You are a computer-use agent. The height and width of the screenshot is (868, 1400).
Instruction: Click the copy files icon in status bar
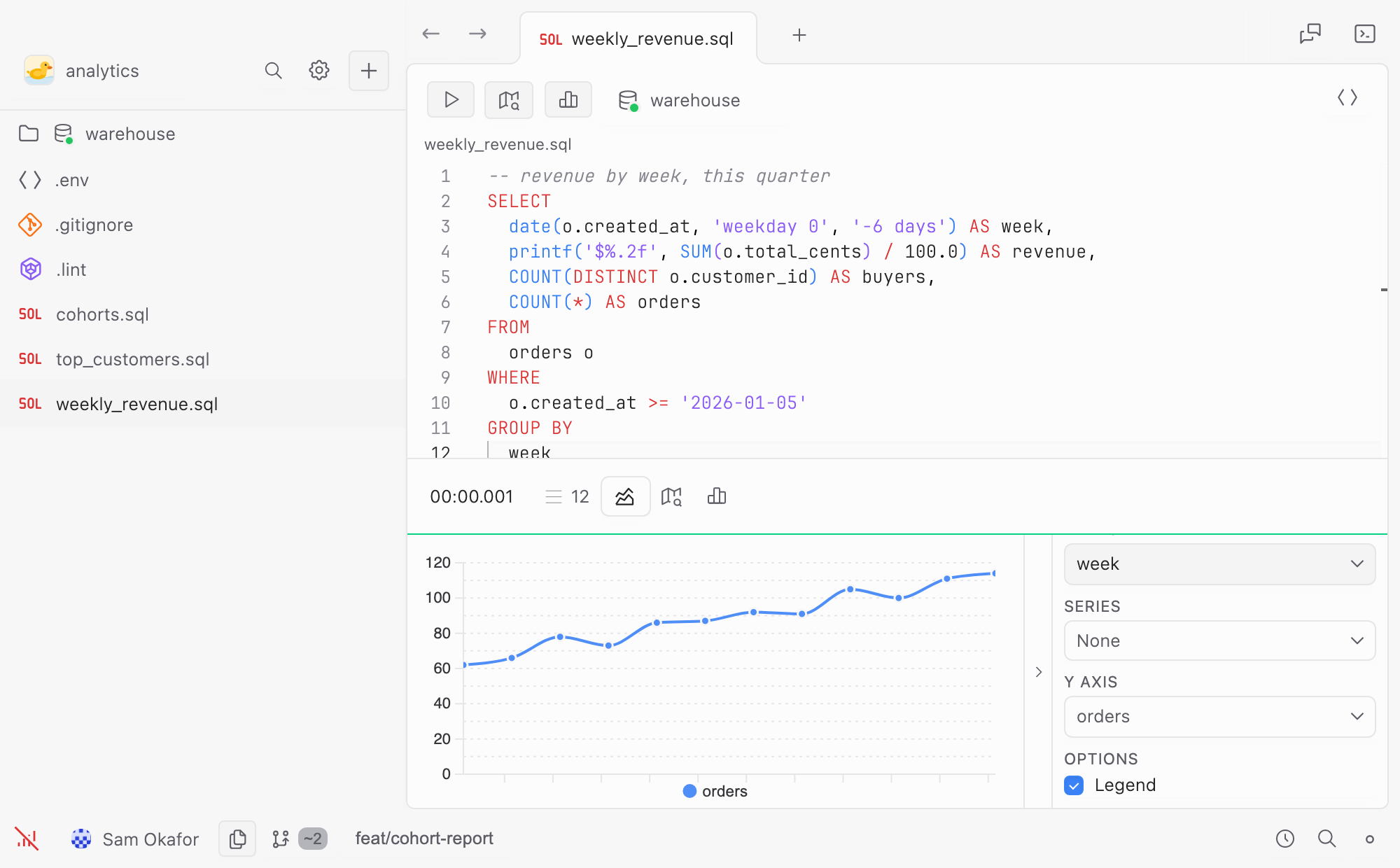[237, 839]
